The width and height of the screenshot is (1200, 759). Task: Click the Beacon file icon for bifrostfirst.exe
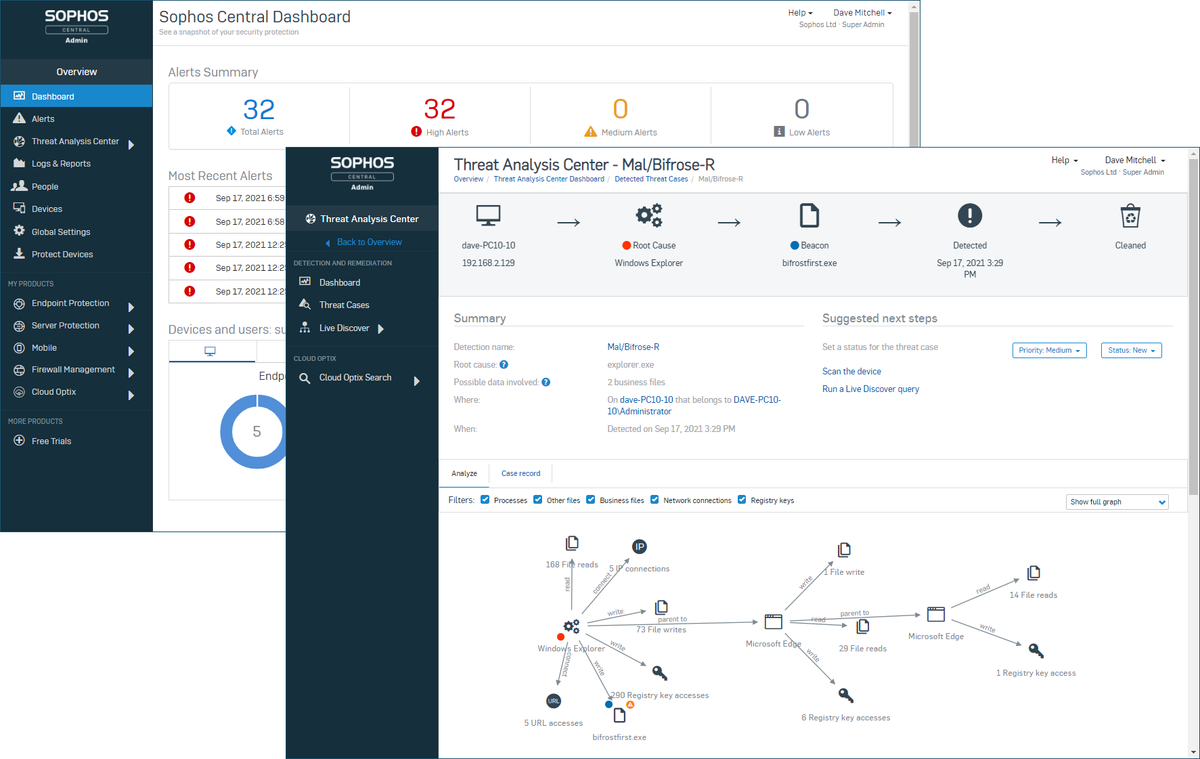(810, 215)
